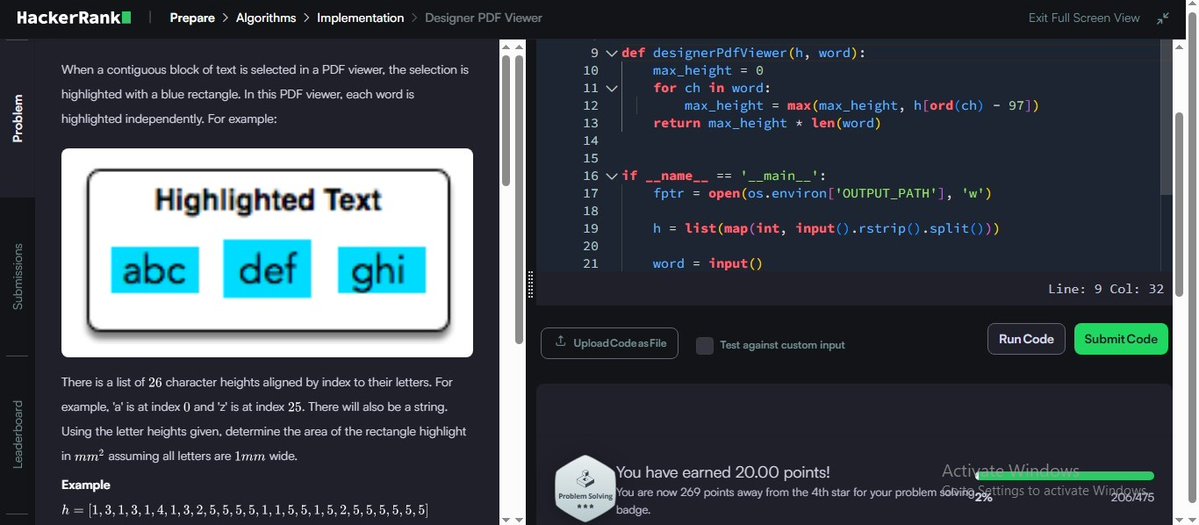Click code line 12 max_height = max
This screenshot has width=1199, height=525.
coord(861,105)
